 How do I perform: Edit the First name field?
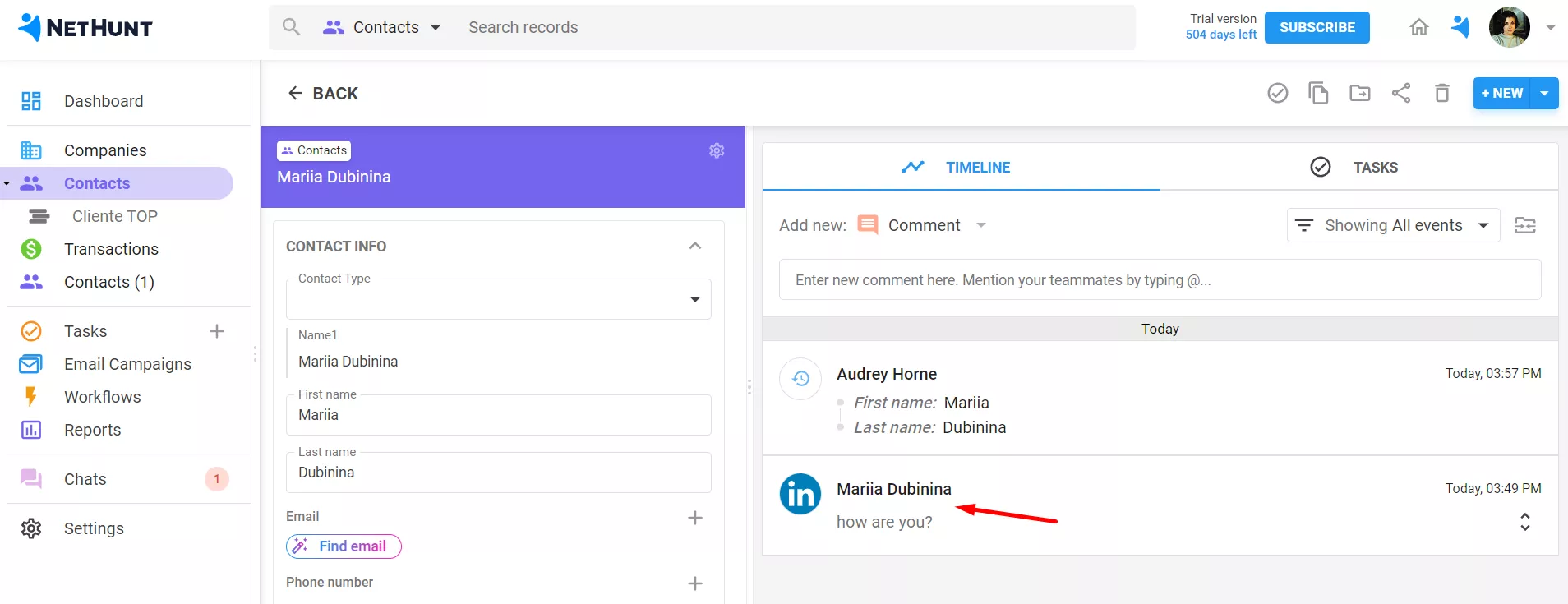[498, 415]
